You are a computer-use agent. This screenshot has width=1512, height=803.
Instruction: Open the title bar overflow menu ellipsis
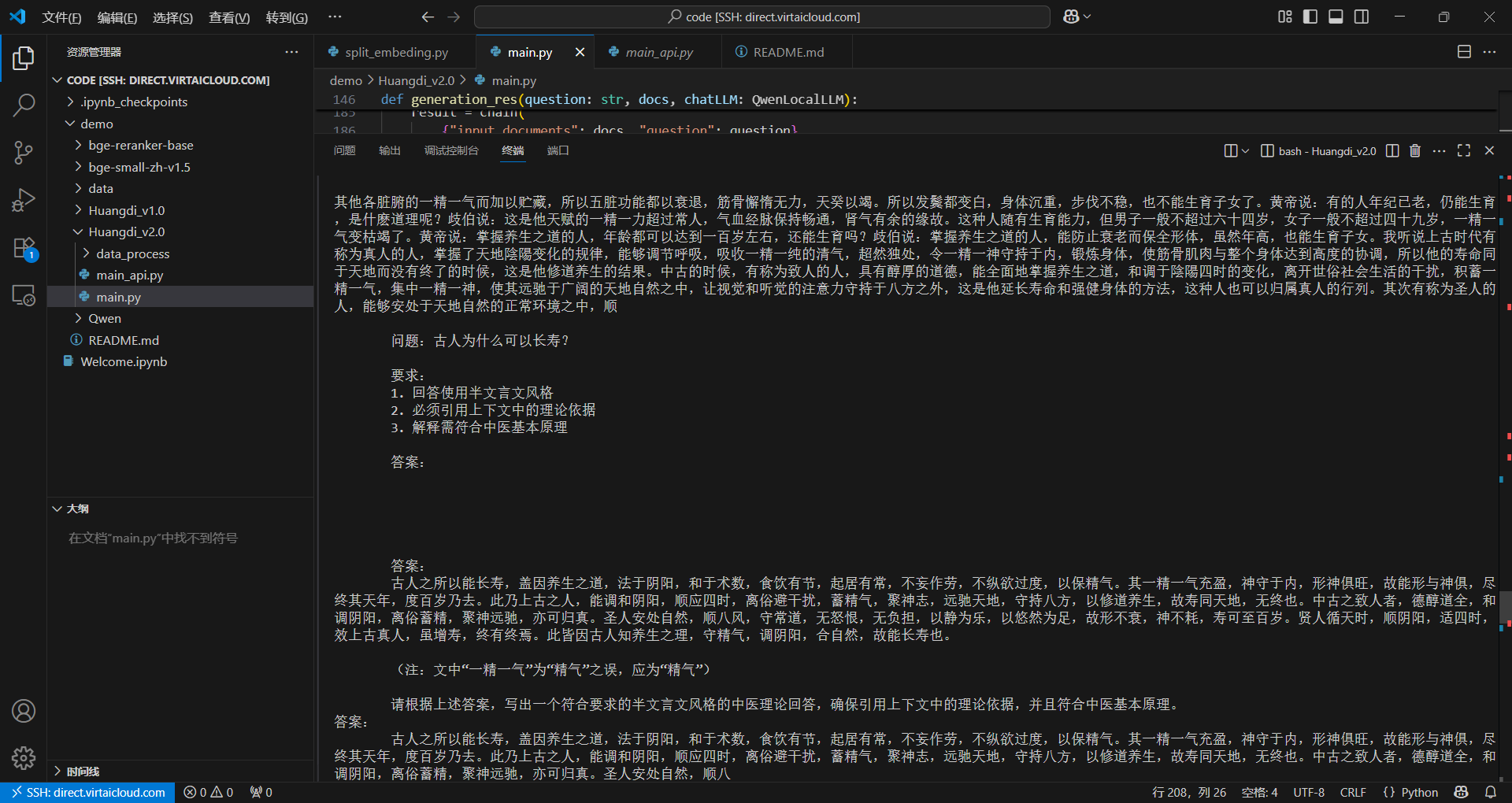(x=335, y=17)
